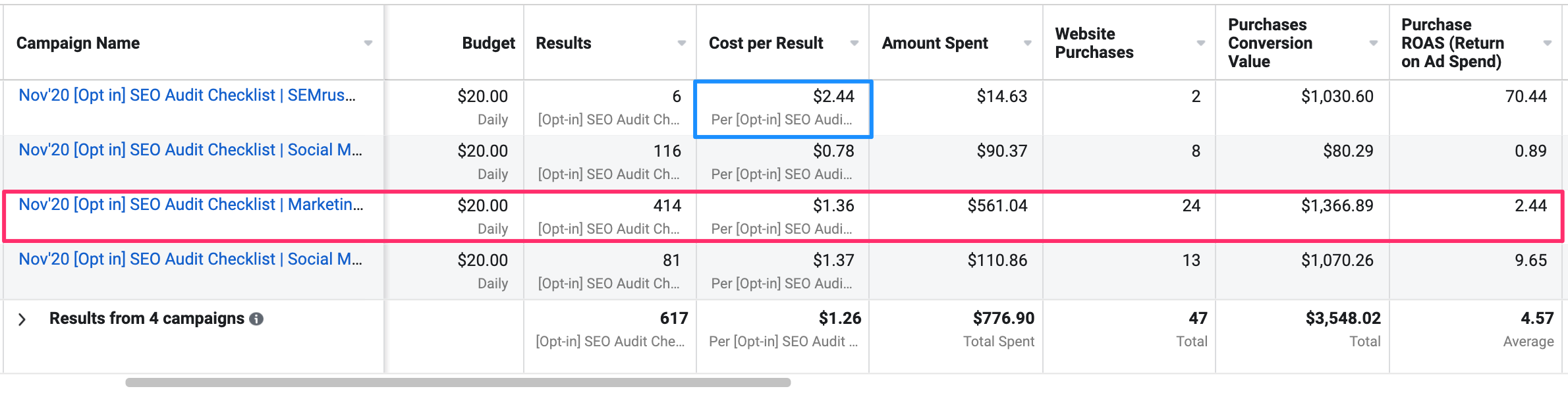Click the $561.04 amount spent value
This screenshot has height=395, width=1568.
pyautogui.click(x=997, y=206)
